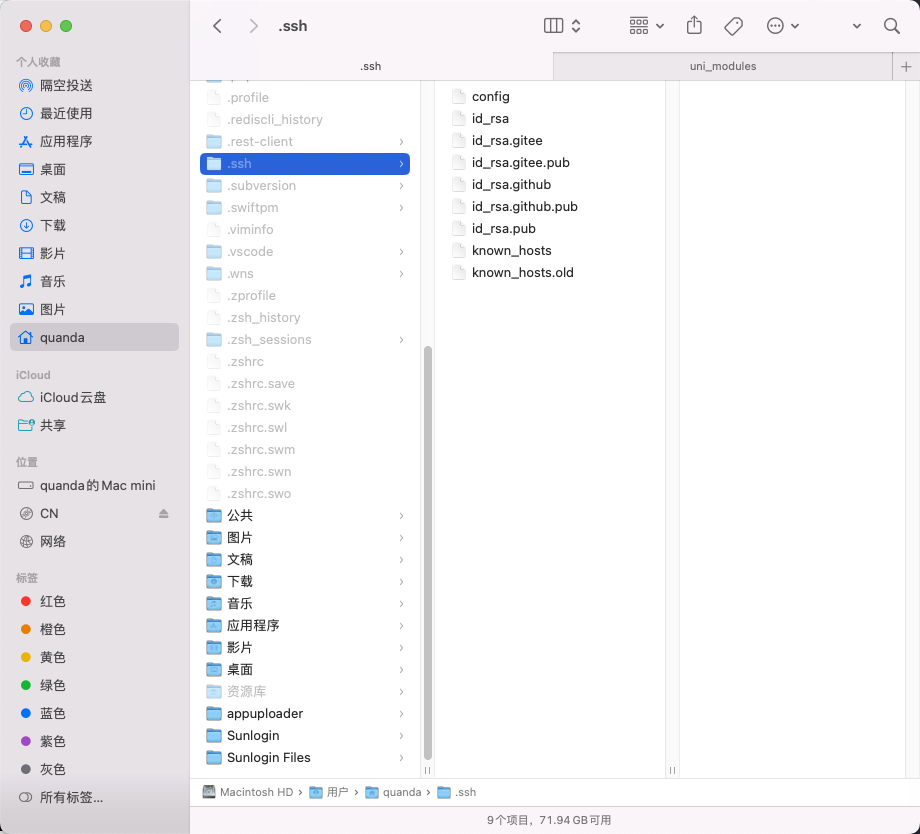Select the 公共 folder

pos(305,516)
